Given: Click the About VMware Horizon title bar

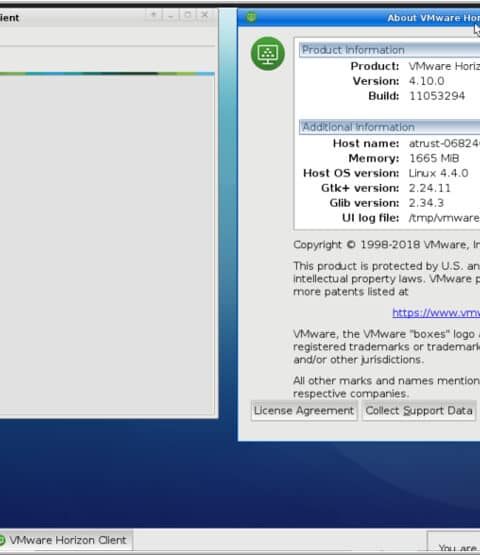Looking at the screenshot, I should (359, 17).
